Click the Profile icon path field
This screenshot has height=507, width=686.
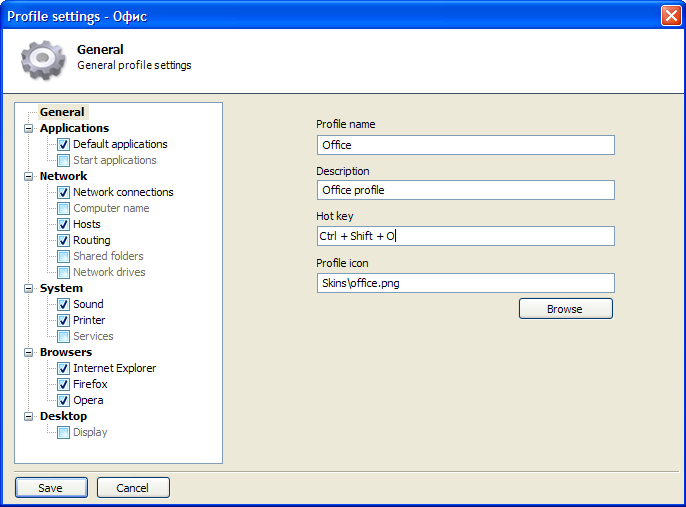[x=466, y=283]
